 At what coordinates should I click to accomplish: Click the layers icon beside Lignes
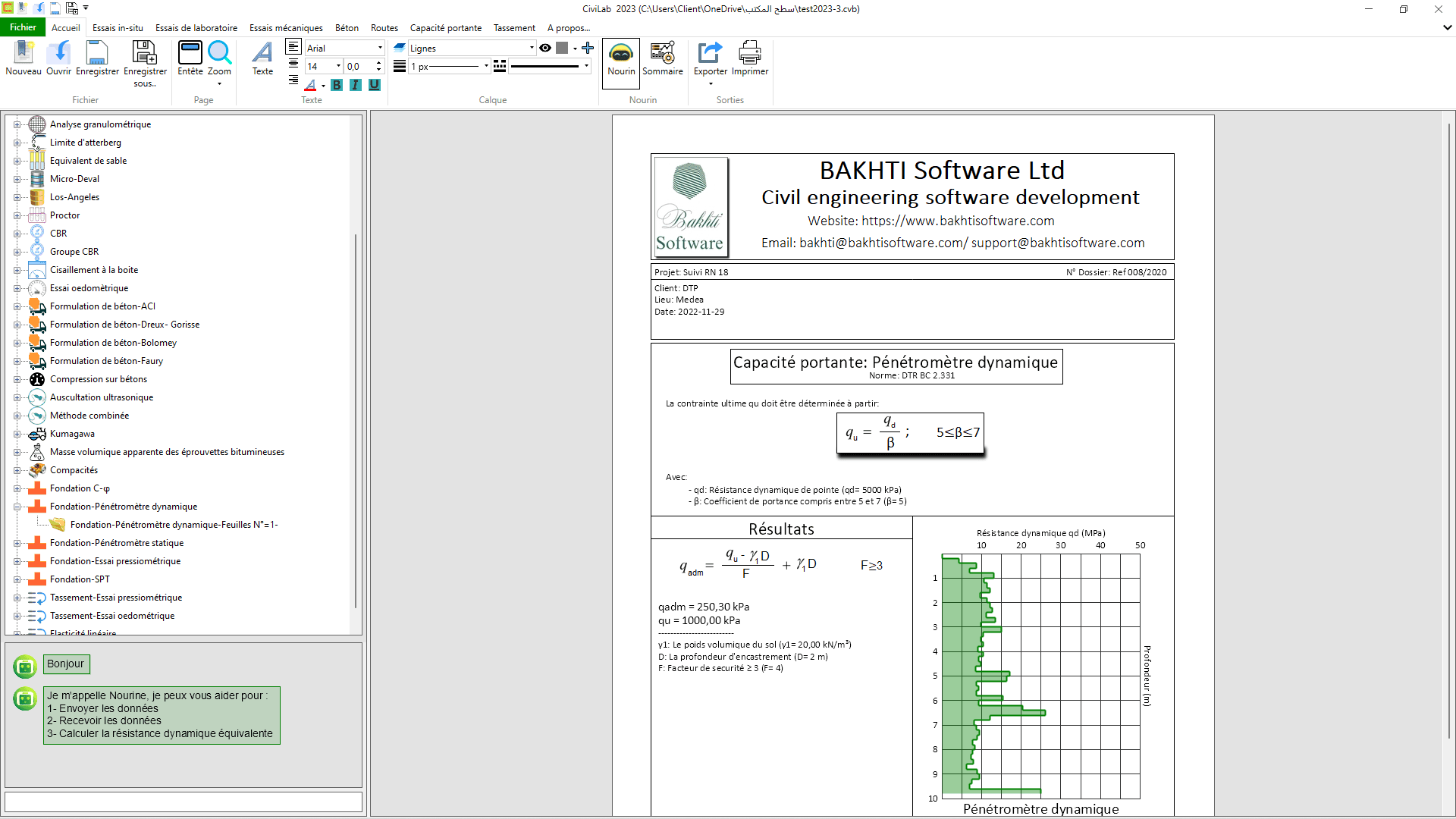click(400, 48)
